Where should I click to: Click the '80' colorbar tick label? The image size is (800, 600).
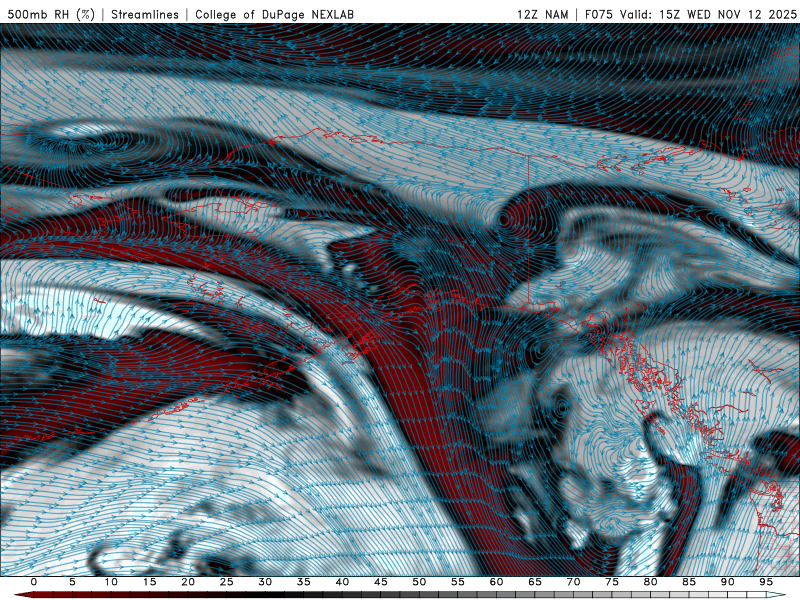(650, 582)
